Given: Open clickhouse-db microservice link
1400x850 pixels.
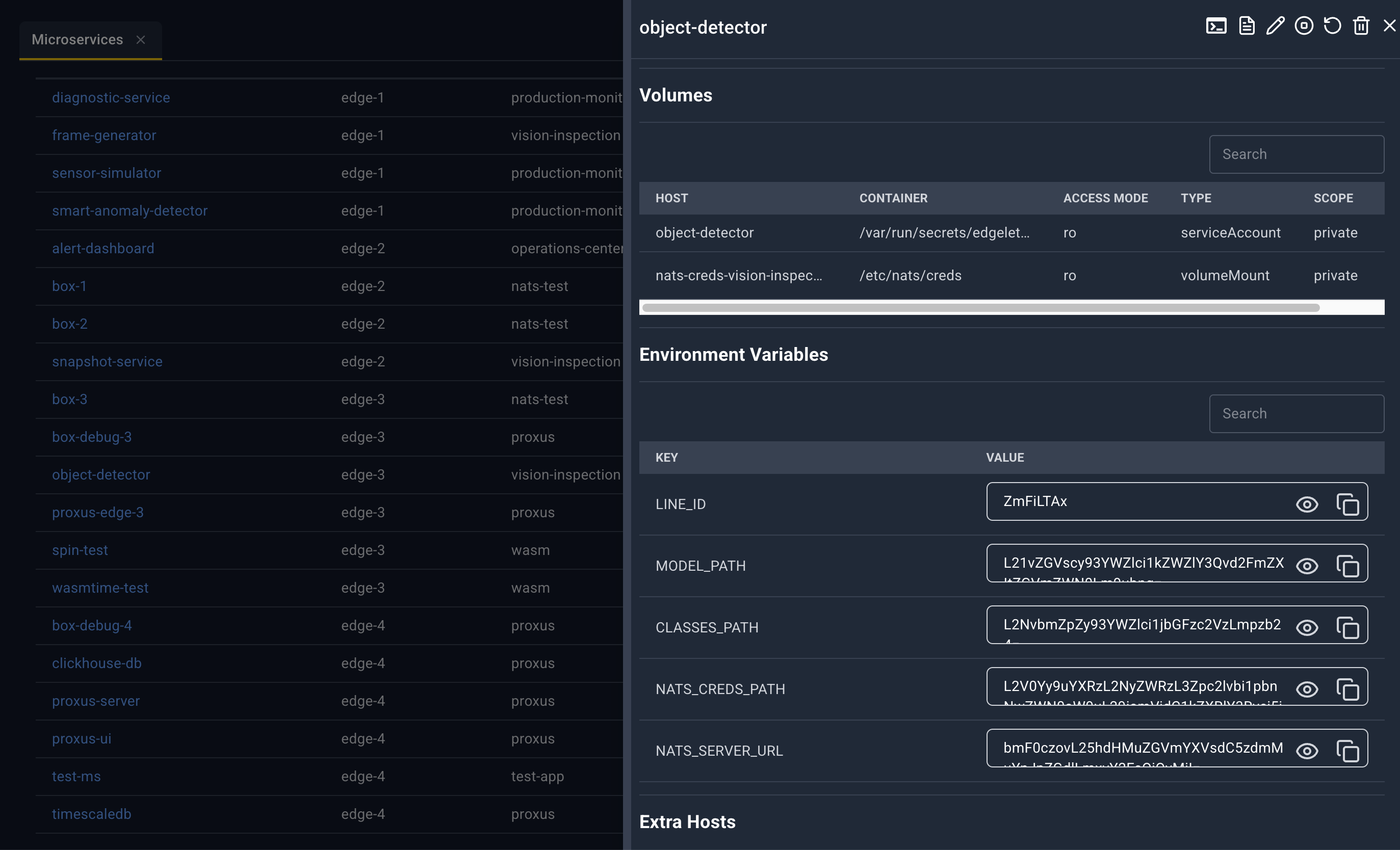Looking at the screenshot, I should point(96,663).
